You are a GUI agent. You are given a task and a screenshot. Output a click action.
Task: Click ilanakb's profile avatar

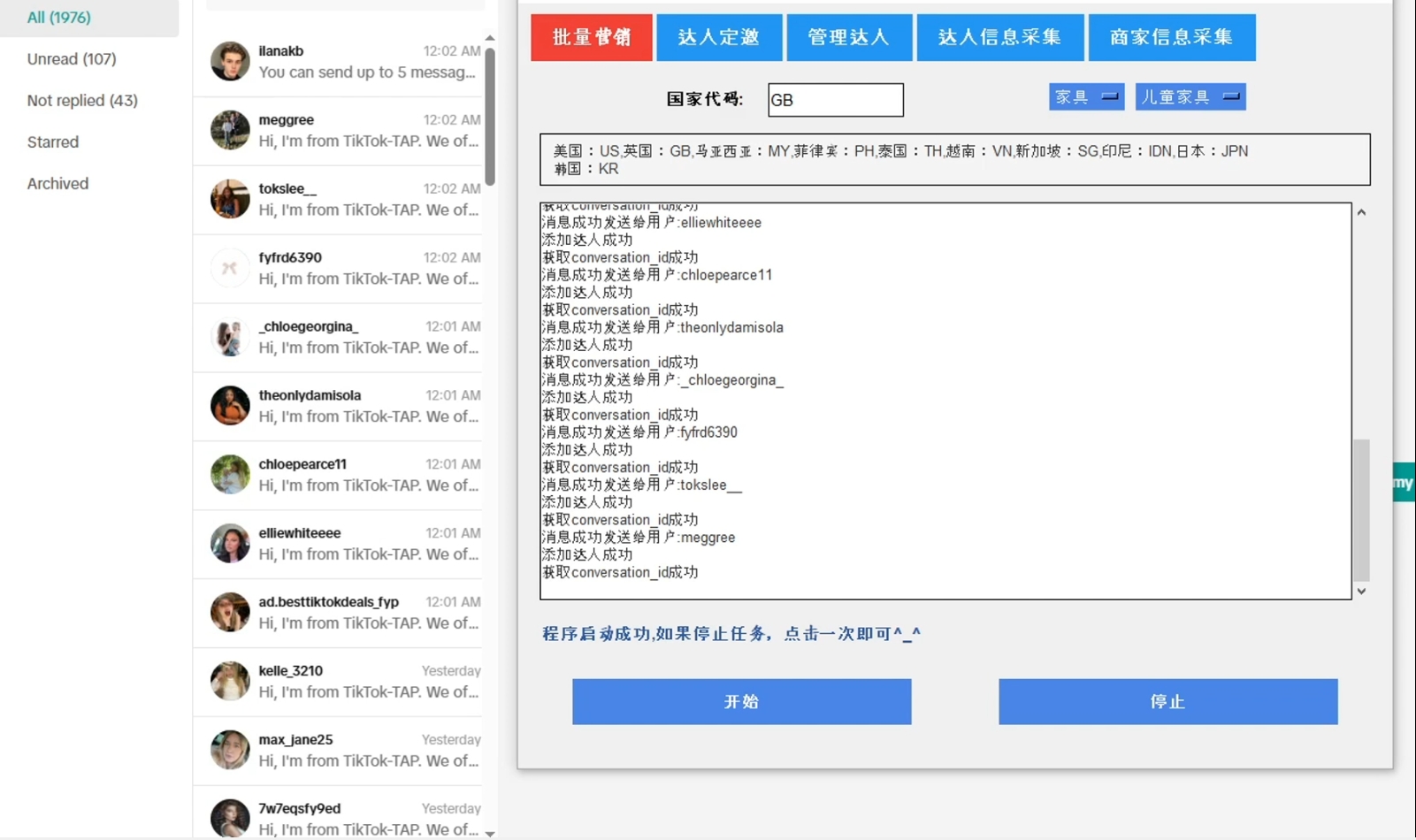[230, 62]
